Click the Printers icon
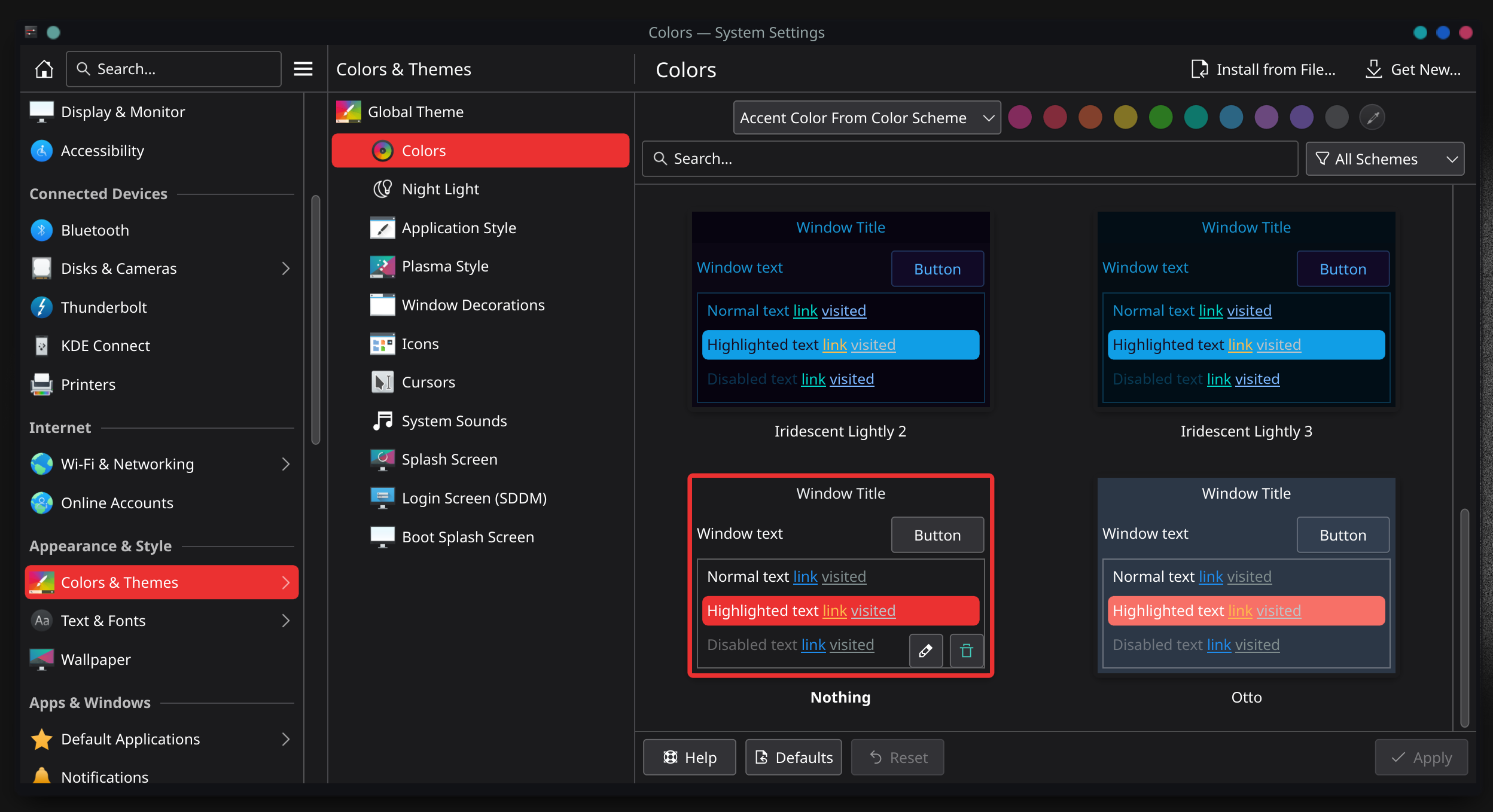Viewport: 1493px width, 812px height. pos(42,384)
